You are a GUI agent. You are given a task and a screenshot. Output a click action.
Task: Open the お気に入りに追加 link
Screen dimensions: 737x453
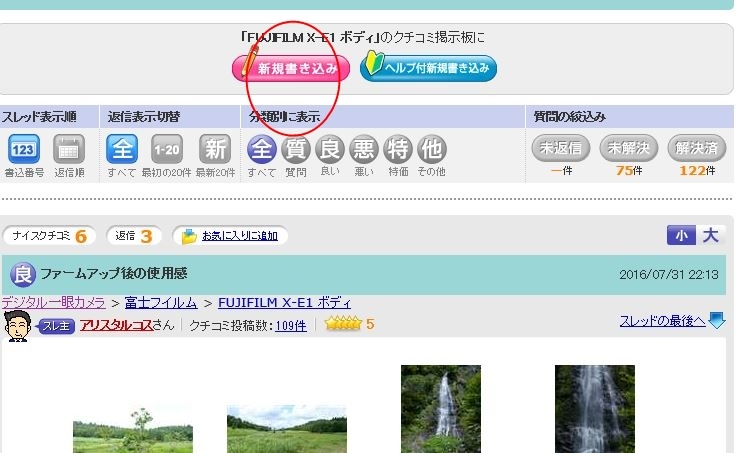coord(240,235)
